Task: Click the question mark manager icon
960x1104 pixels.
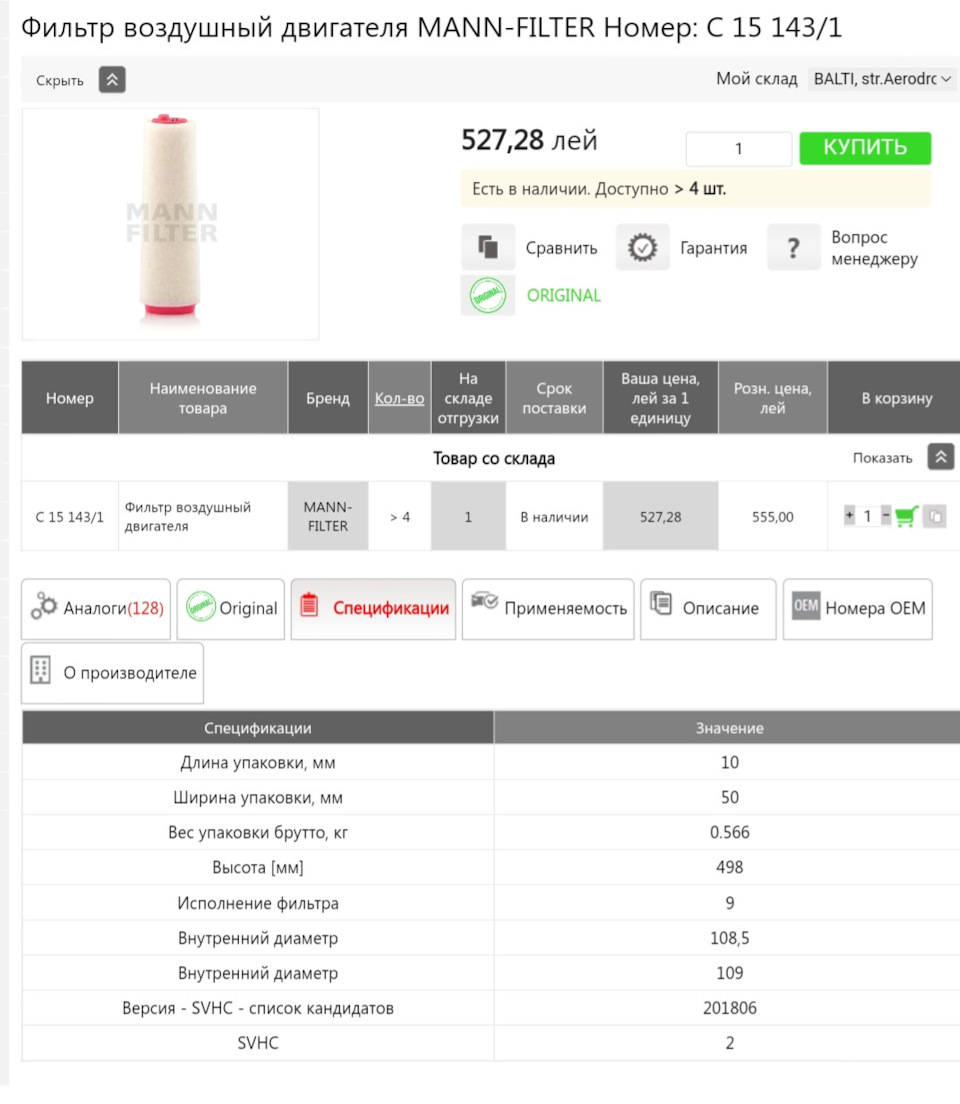Action: pyautogui.click(x=794, y=247)
